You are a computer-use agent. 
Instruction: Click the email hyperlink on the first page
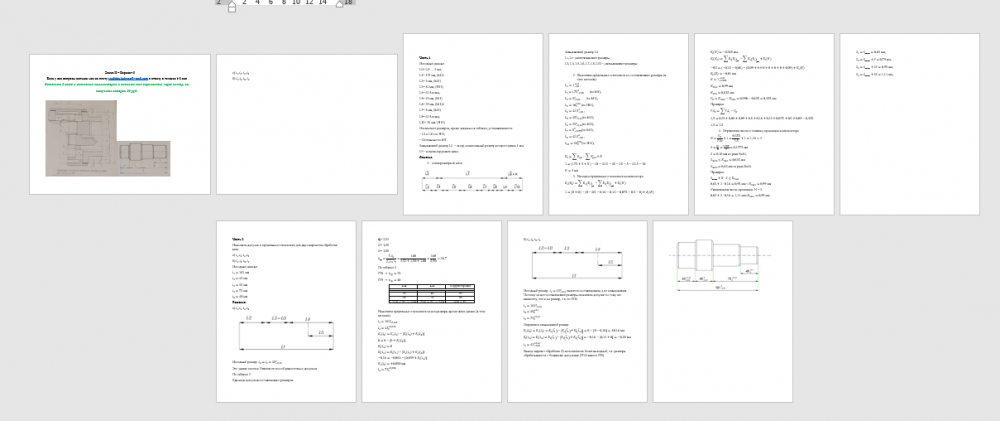point(129,77)
